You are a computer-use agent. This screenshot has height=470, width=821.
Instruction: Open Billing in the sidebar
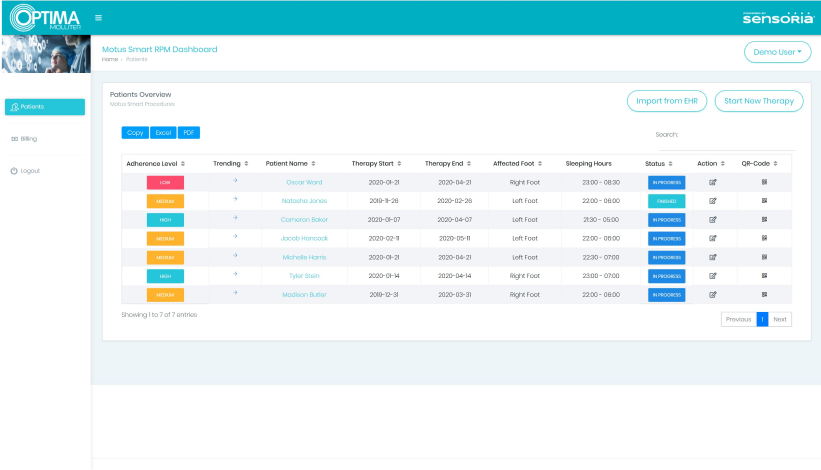[x=29, y=139]
